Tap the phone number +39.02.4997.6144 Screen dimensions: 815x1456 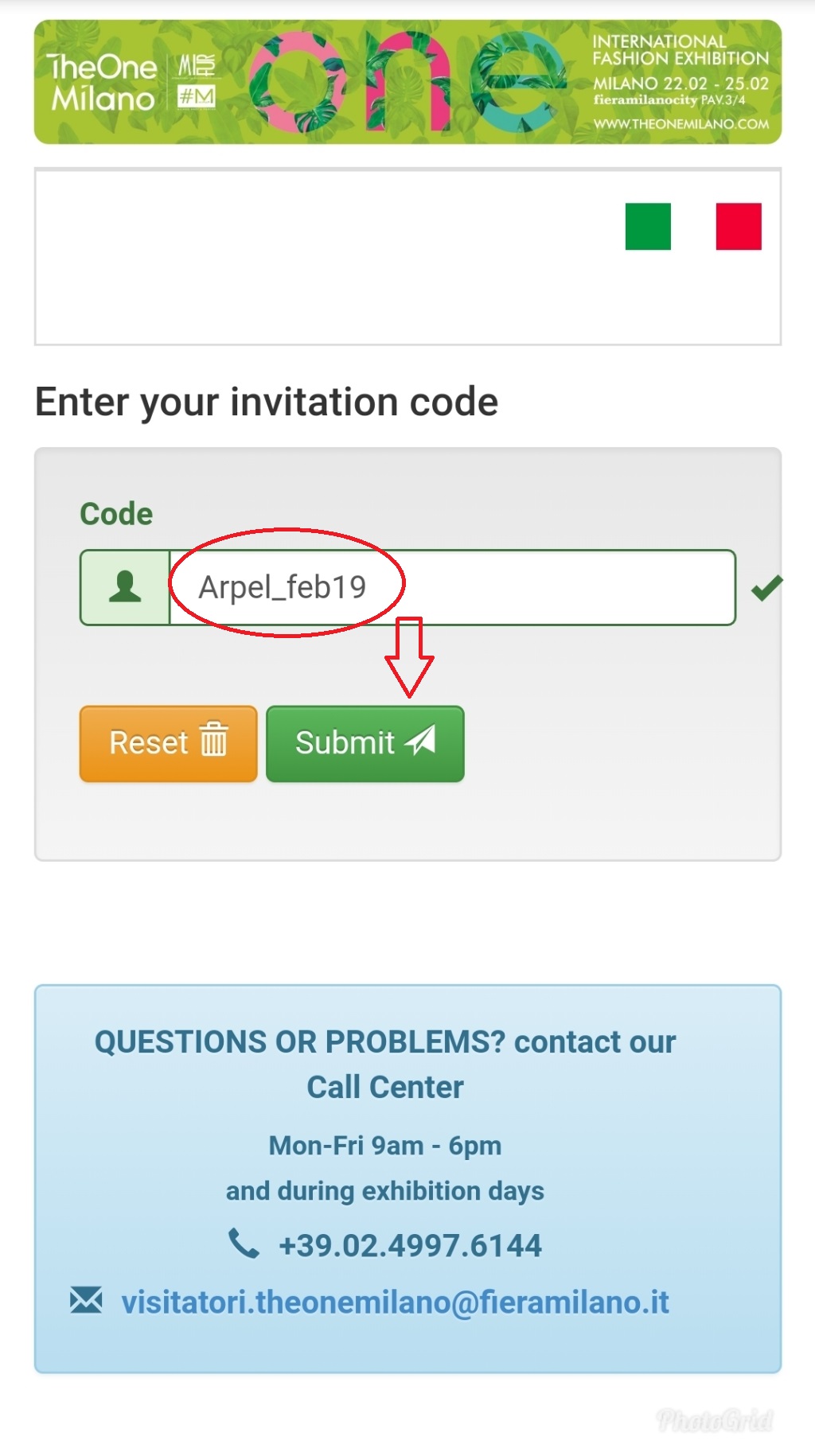pos(410,1245)
